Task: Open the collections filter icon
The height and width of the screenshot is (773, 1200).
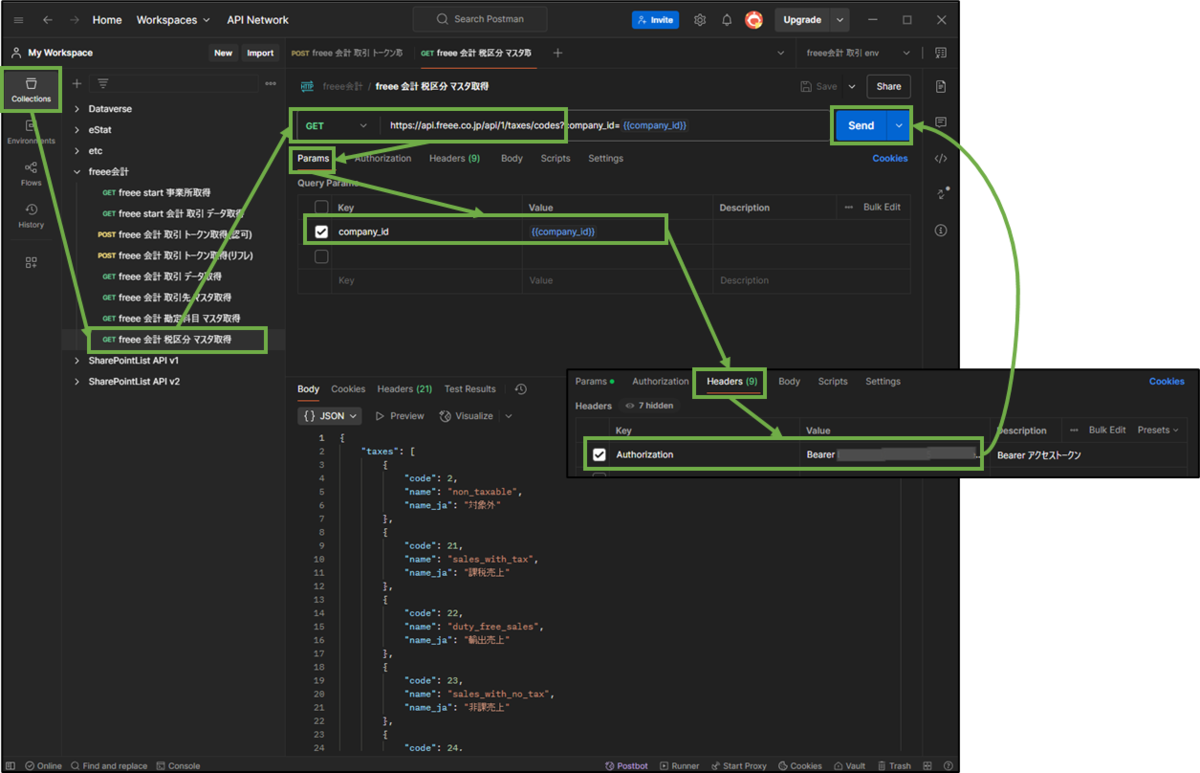Action: pos(103,84)
